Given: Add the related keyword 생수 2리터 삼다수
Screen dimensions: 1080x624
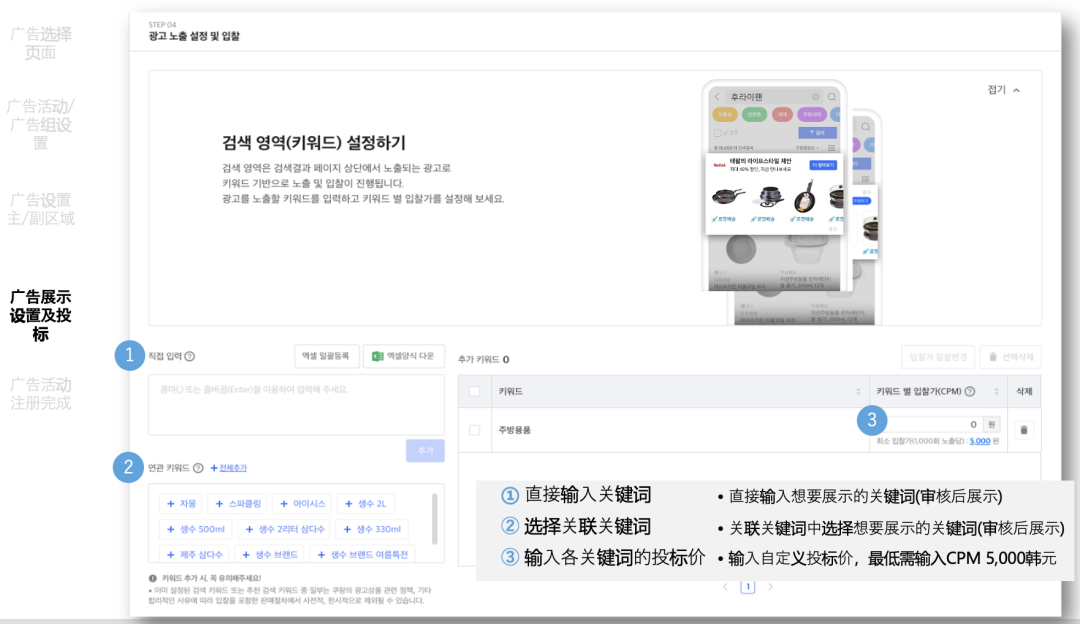Looking at the screenshot, I should point(285,529).
